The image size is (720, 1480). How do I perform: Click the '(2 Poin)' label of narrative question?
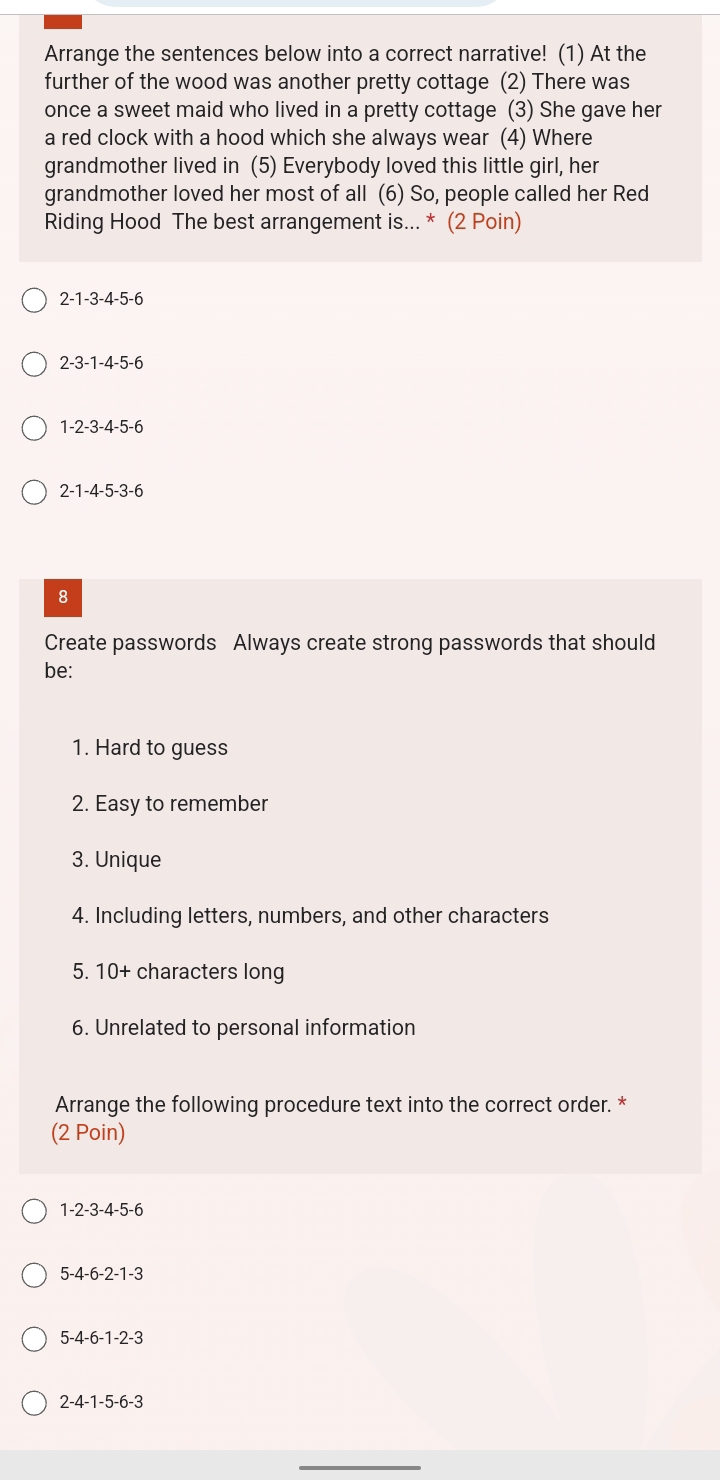(484, 222)
